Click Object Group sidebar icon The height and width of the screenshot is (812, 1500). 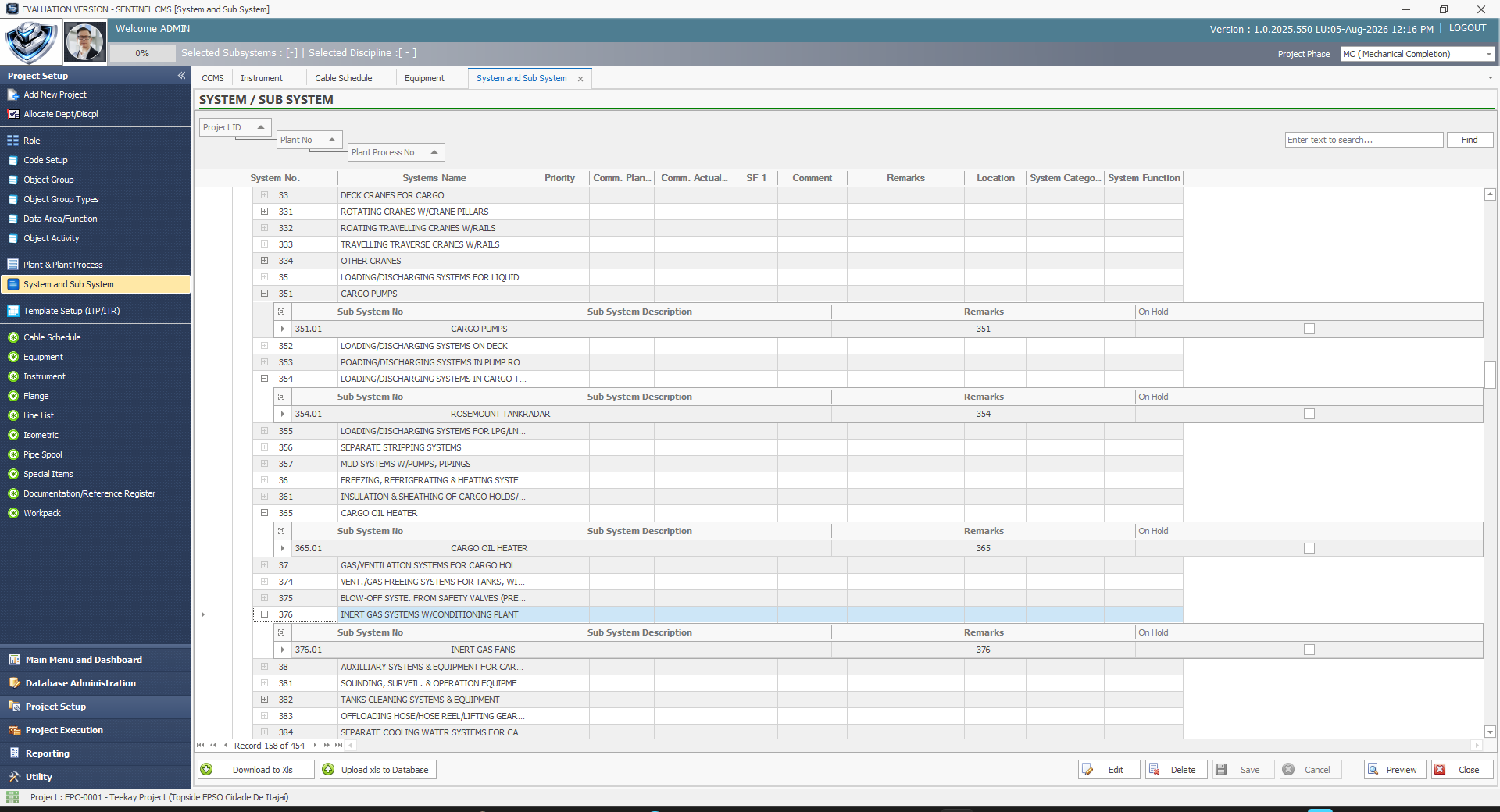[x=13, y=180]
